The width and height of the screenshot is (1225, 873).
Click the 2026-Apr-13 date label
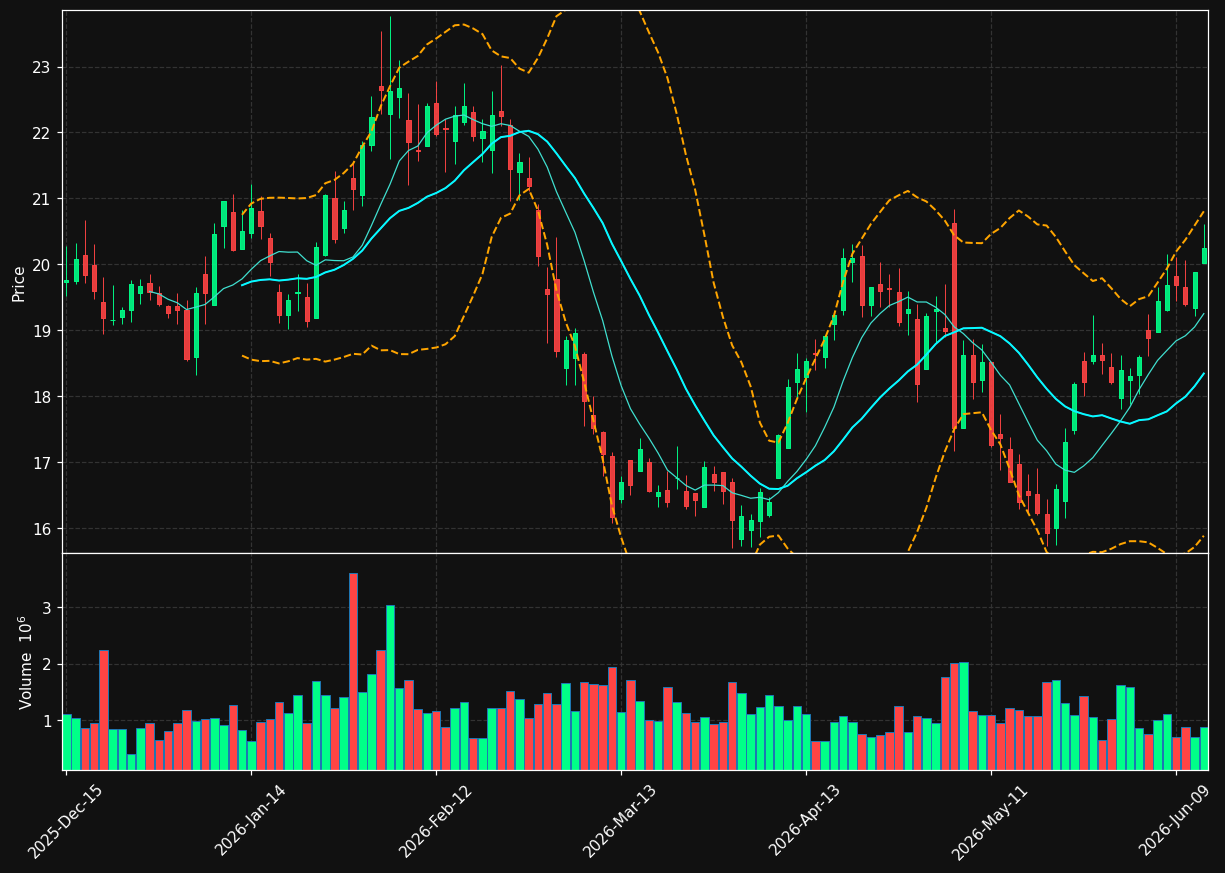tap(805, 820)
